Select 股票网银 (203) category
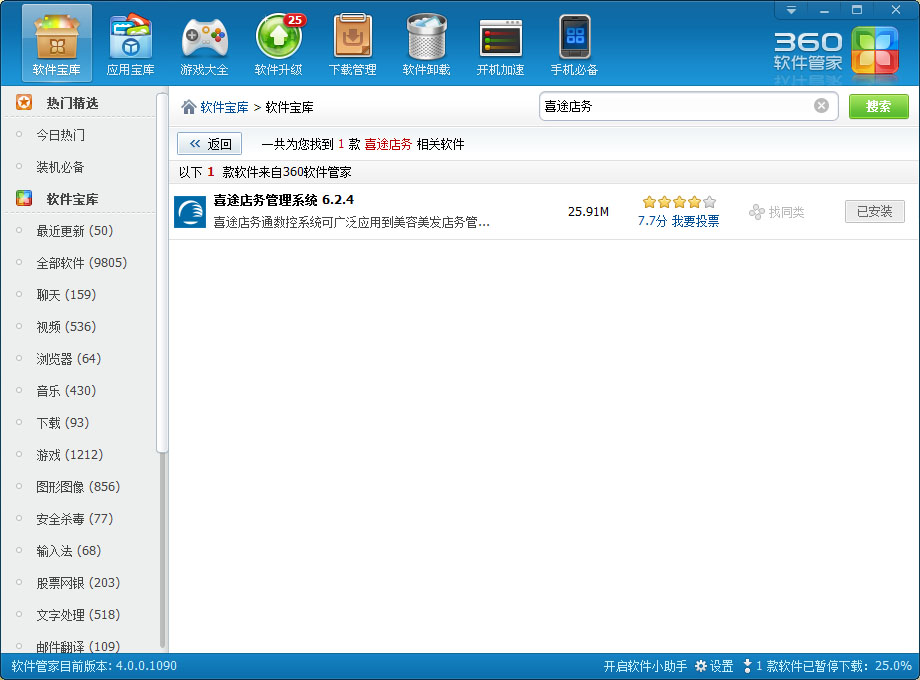Screen dimensions: 920x680 [78, 583]
